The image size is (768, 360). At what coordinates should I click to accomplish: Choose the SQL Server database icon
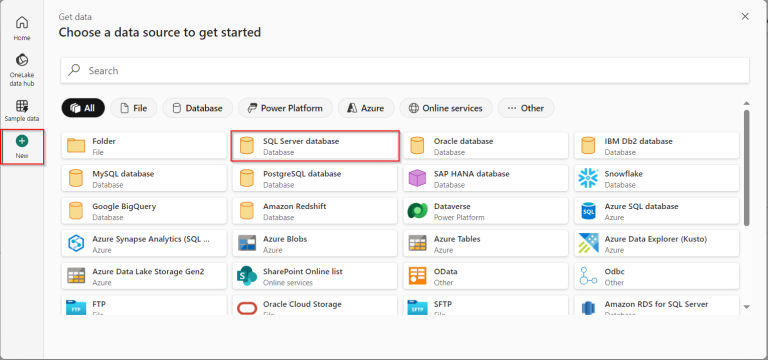247,146
